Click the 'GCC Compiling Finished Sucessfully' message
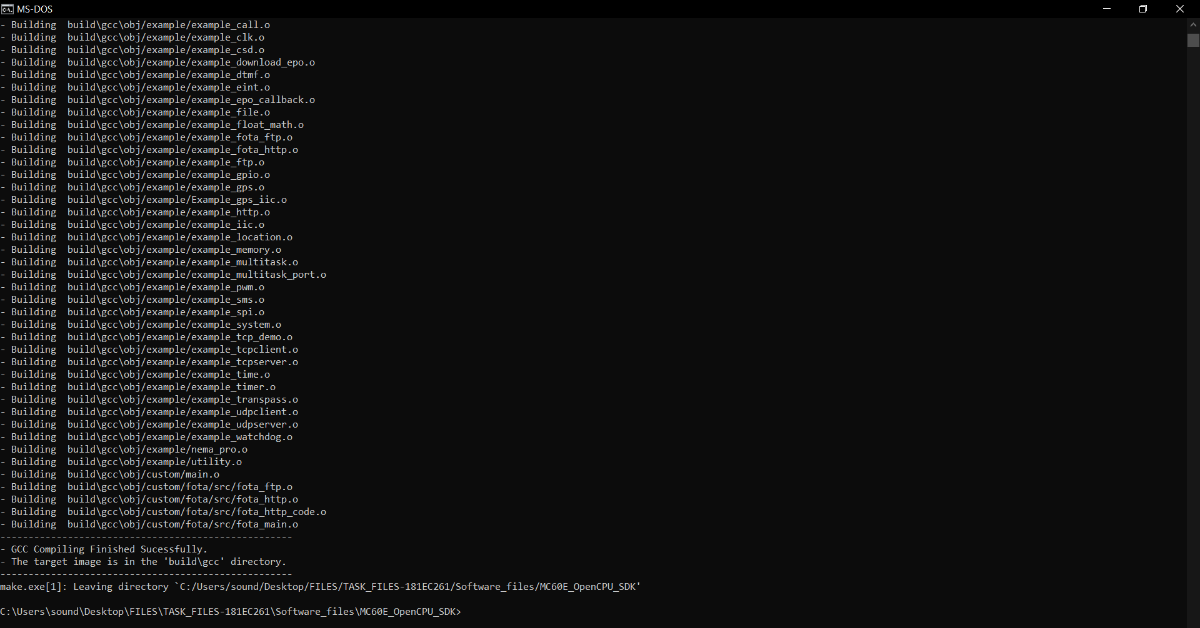Image resolution: width=1200 pixels, height=628 pixels. click(104, 549)
